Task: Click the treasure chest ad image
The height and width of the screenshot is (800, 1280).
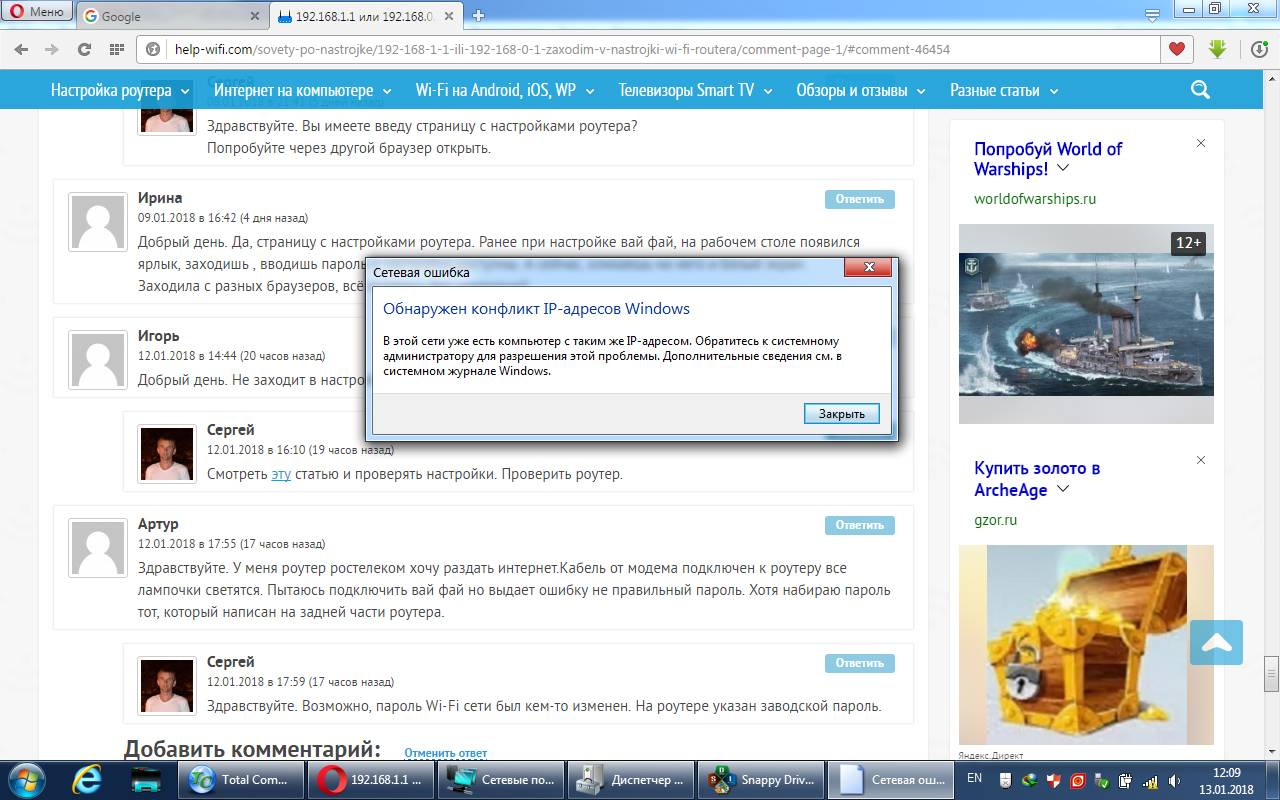Action: pyautogui.click(x=1086, y=644)
